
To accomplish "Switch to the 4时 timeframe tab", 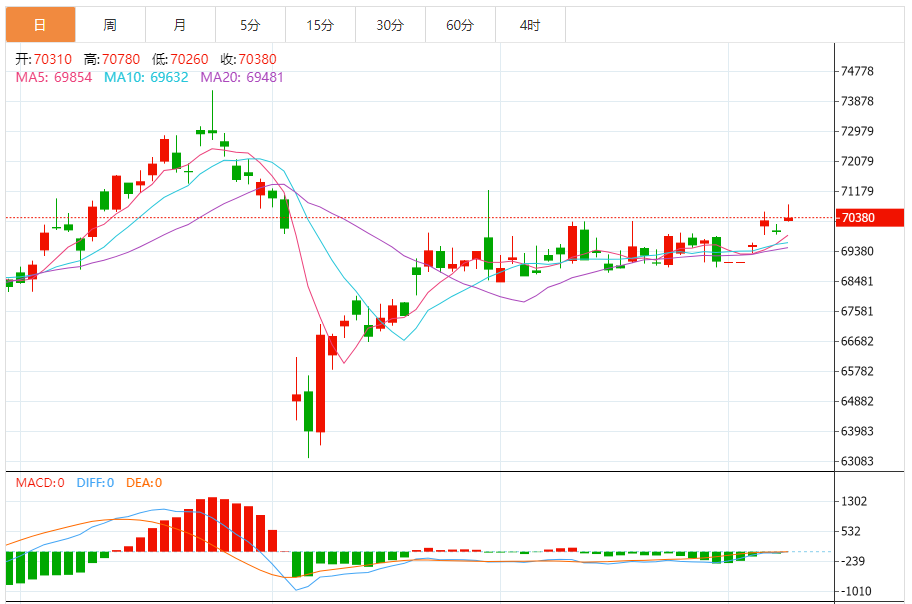I will (530, 25).
